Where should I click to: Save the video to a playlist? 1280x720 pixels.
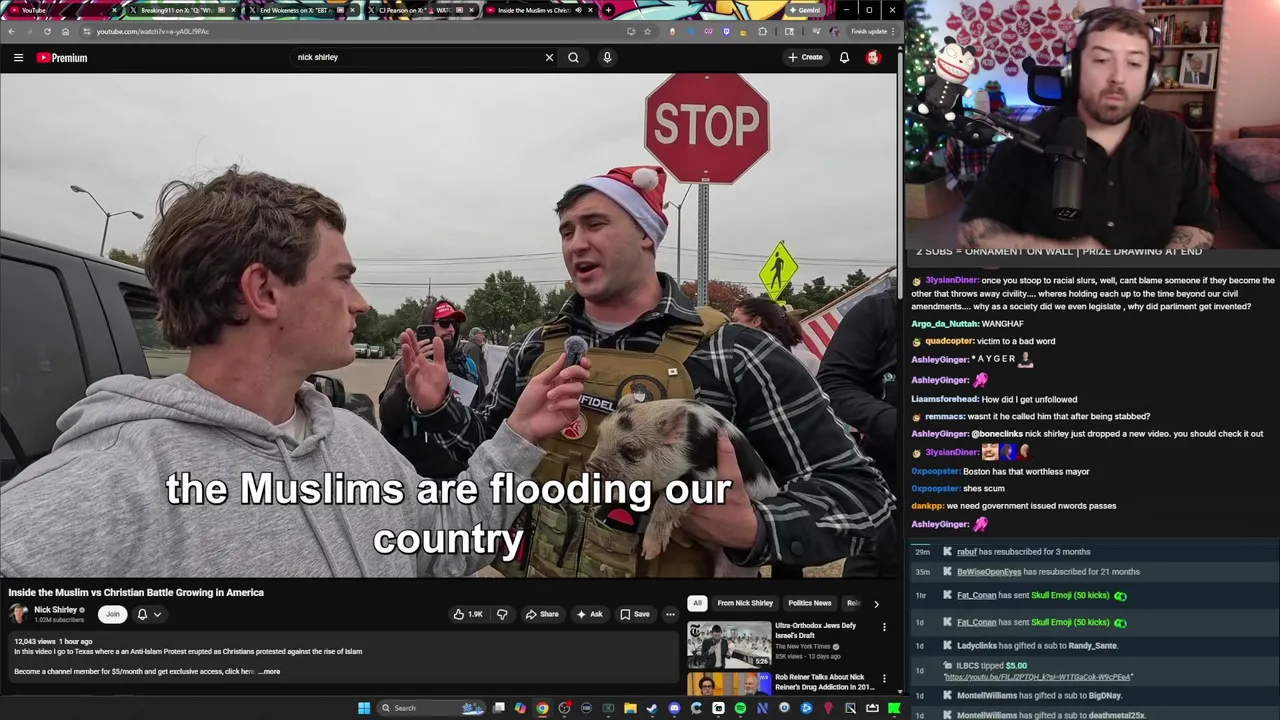[x=634, y=614]
